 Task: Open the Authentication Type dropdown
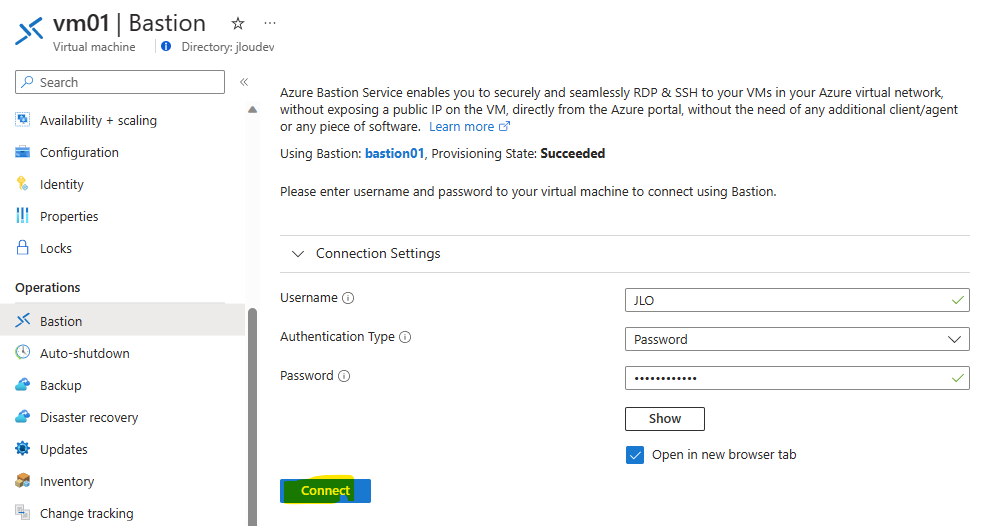tap(797, 339)
